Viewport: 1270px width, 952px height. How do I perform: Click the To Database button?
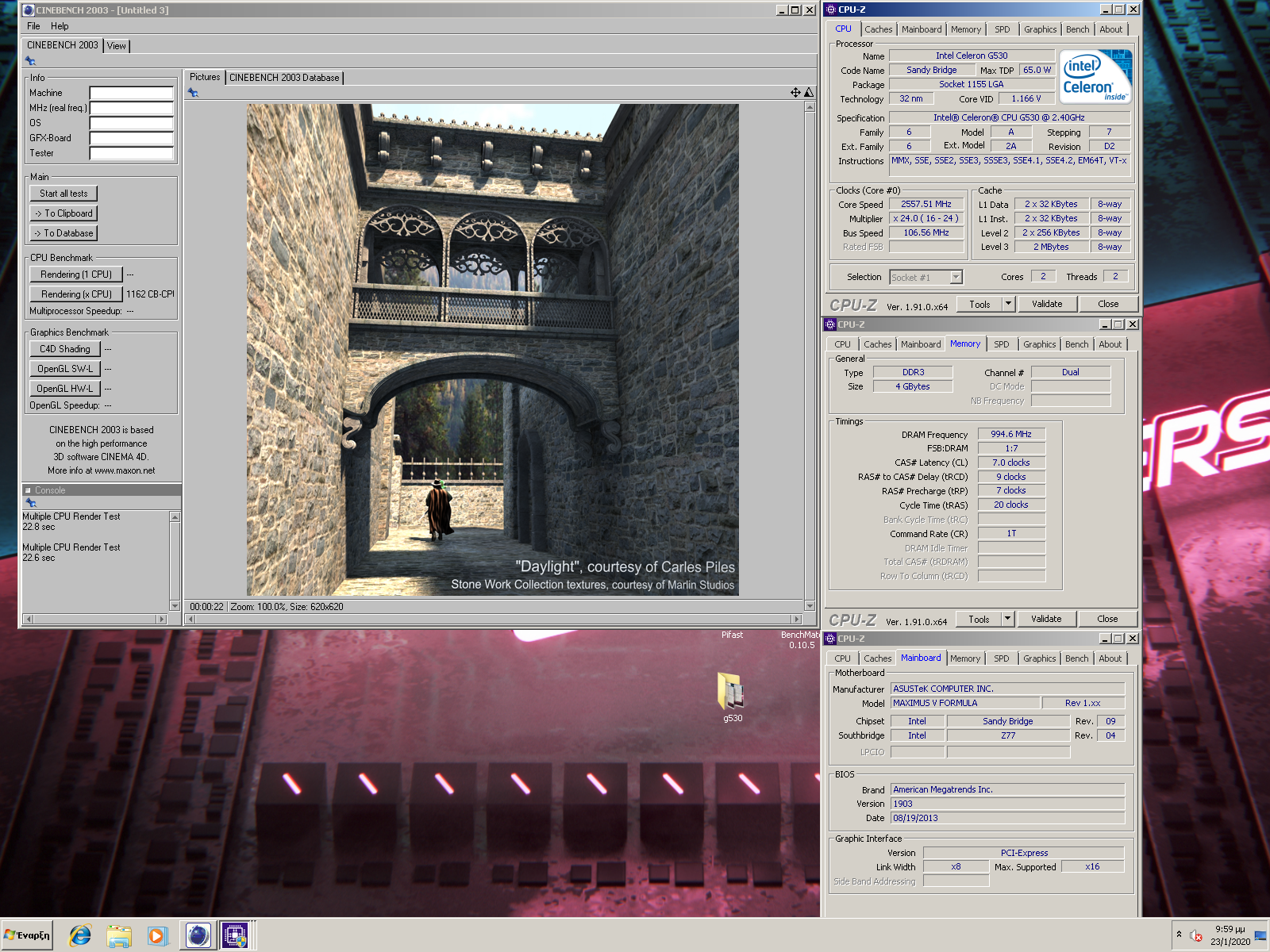63,233
